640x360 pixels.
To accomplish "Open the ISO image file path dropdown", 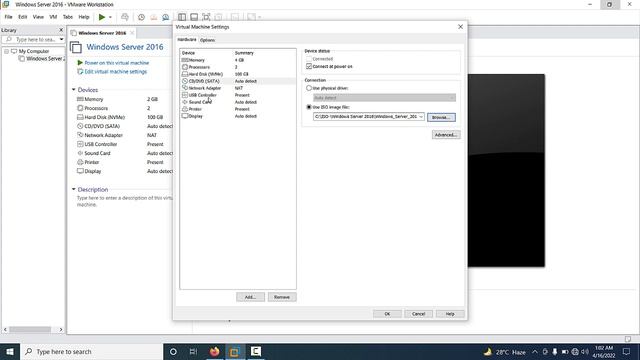I will [421, 117].
